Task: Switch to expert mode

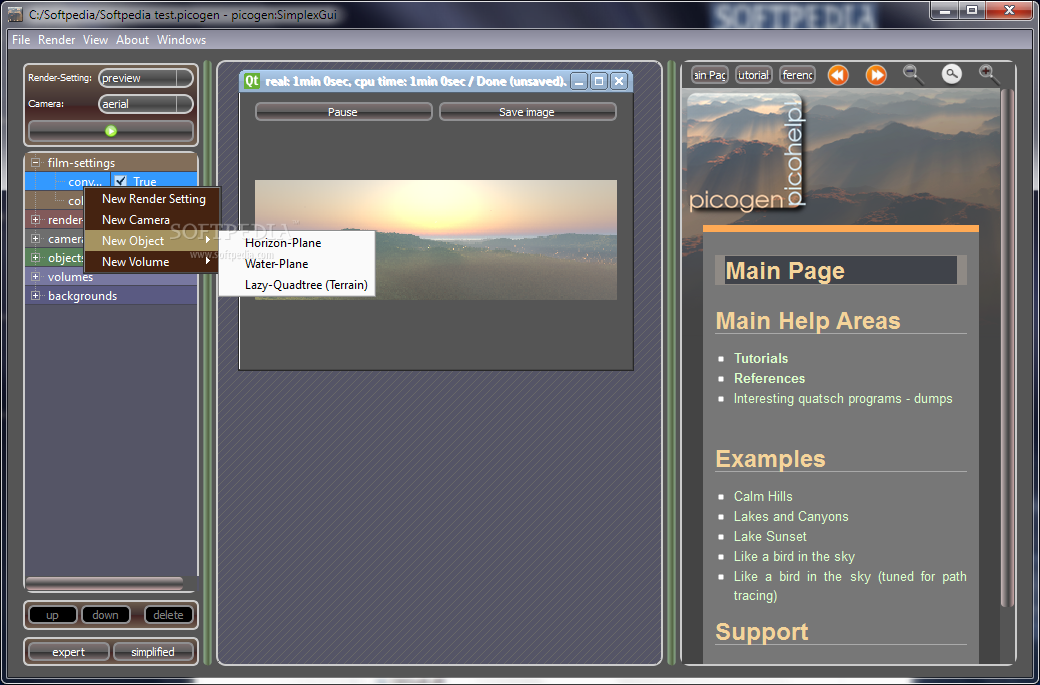Action: (68, 652)
